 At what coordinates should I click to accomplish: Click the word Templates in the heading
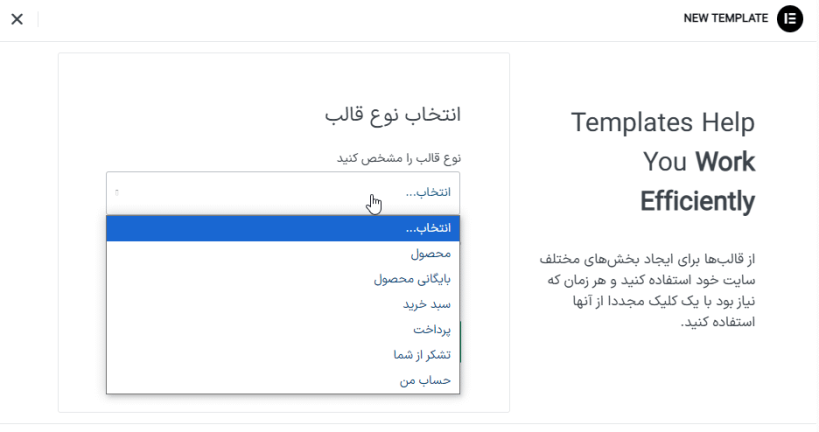(632, 123)
